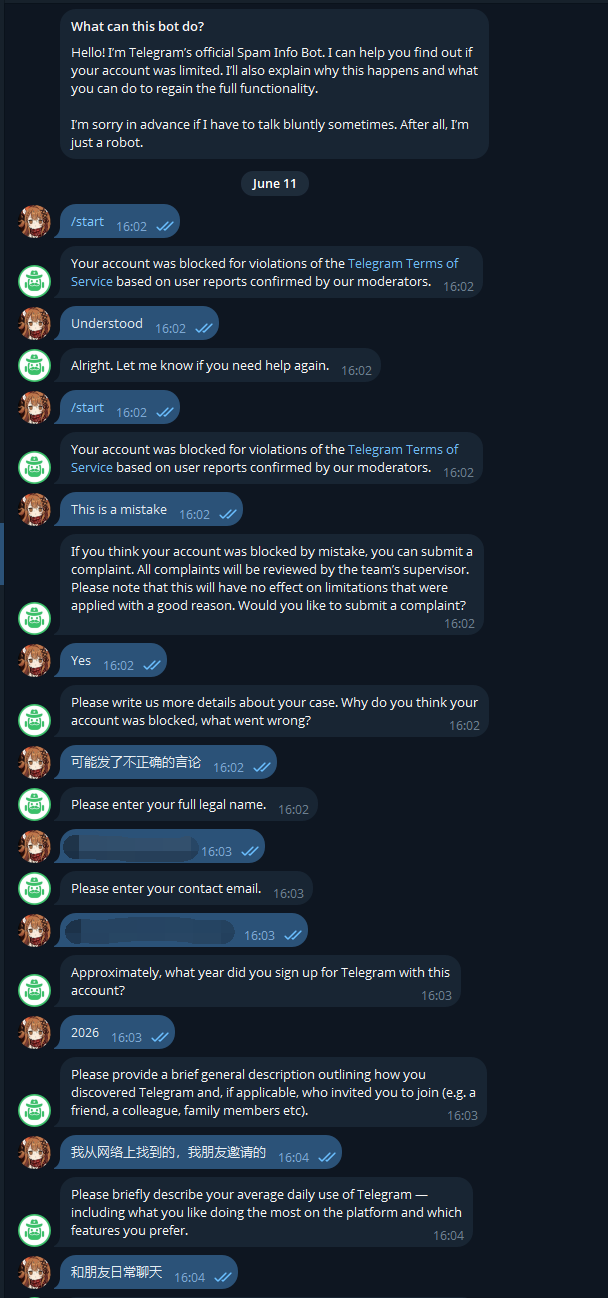This screenshot has width=608, height=1298.
Task: Select the 'Yes' message bubble
Action: click(113, 660)
